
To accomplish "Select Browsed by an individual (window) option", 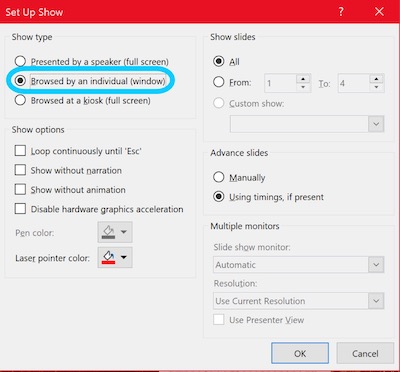I will point(20,81).
